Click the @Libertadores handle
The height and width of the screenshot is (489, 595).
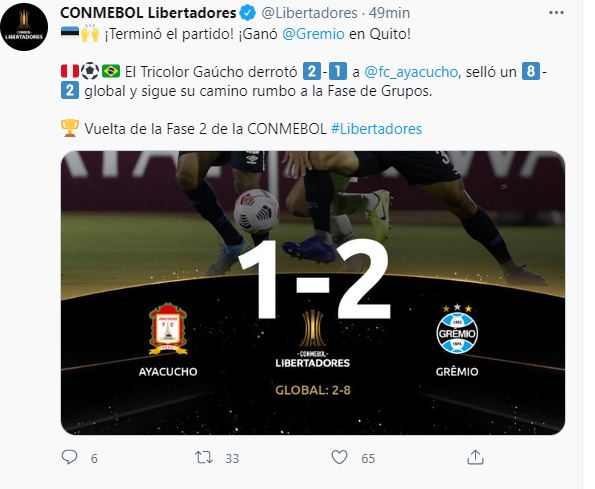[309, 13]
